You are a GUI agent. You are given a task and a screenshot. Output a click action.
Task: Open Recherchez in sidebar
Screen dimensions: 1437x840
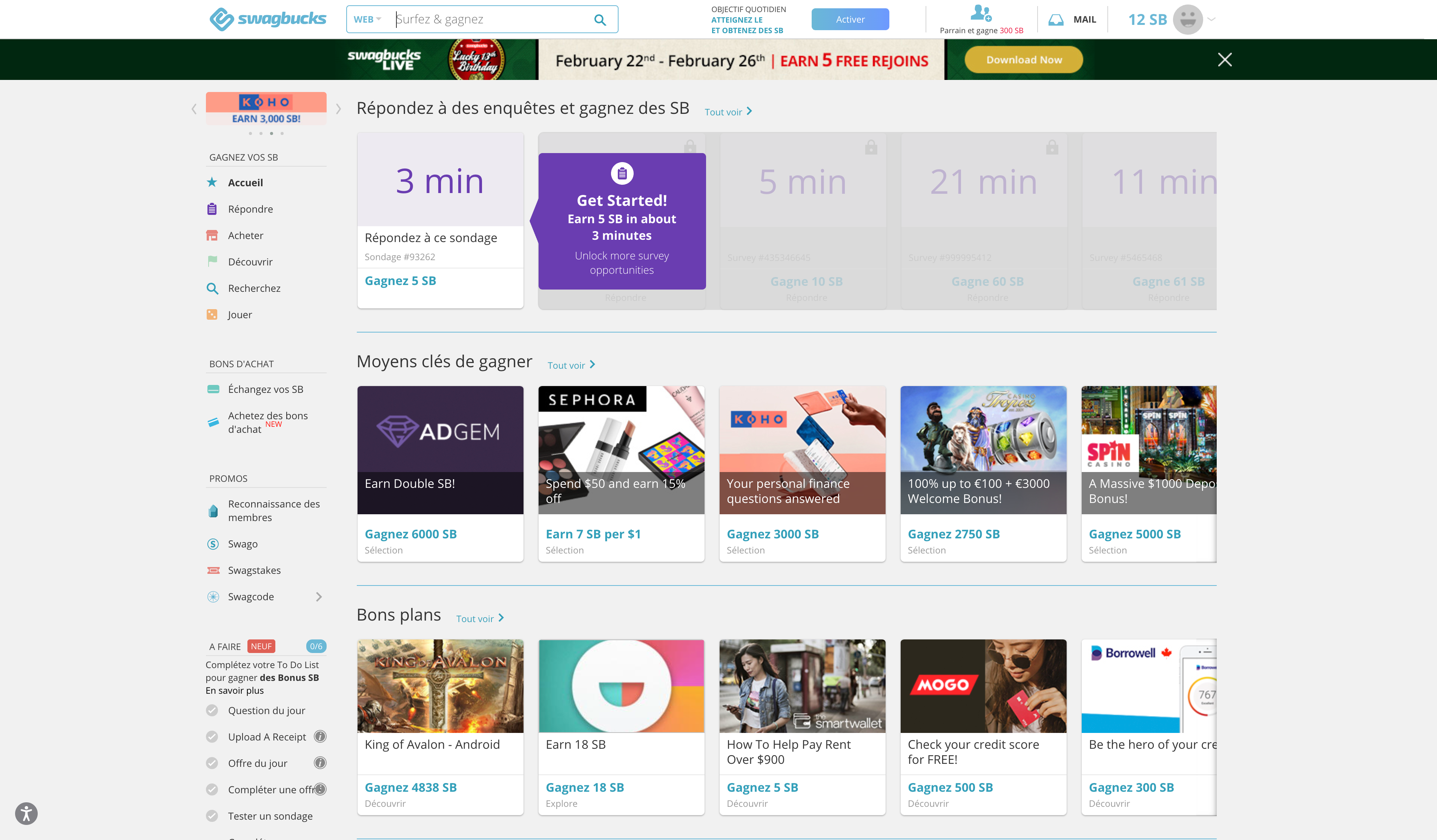[x=254, y=288]
